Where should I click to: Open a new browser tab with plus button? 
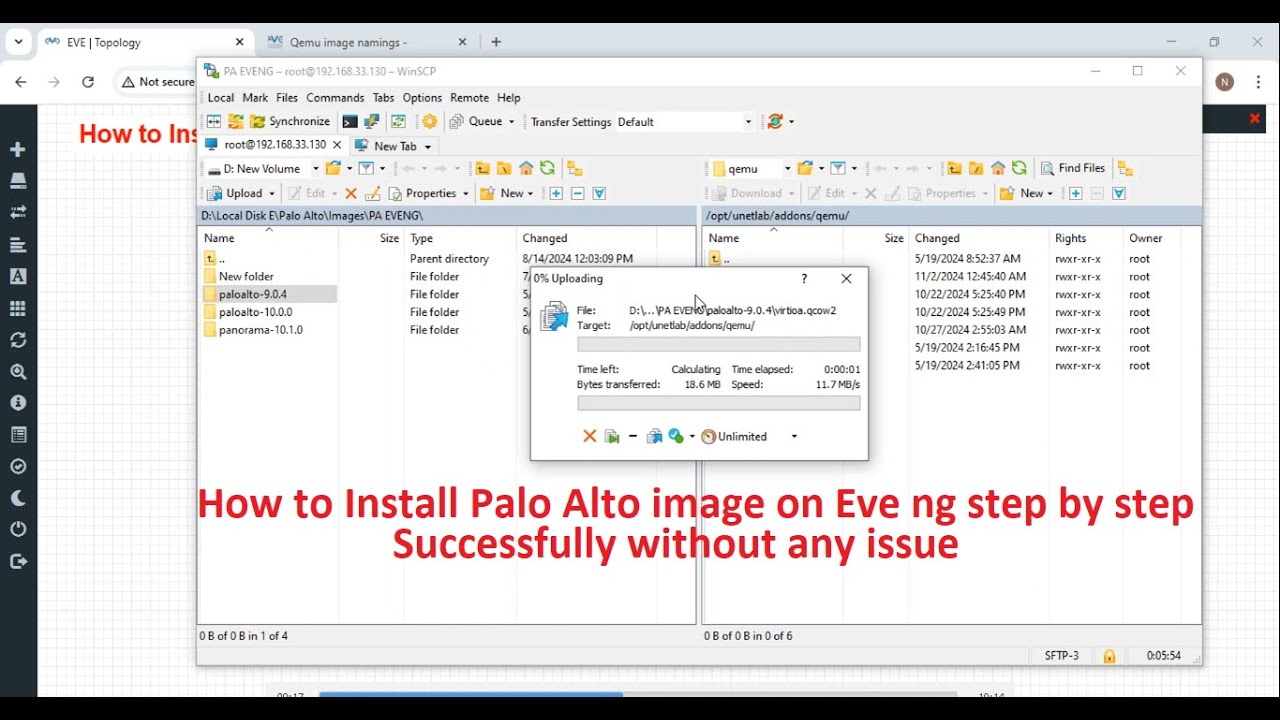(x=496, y=42)
